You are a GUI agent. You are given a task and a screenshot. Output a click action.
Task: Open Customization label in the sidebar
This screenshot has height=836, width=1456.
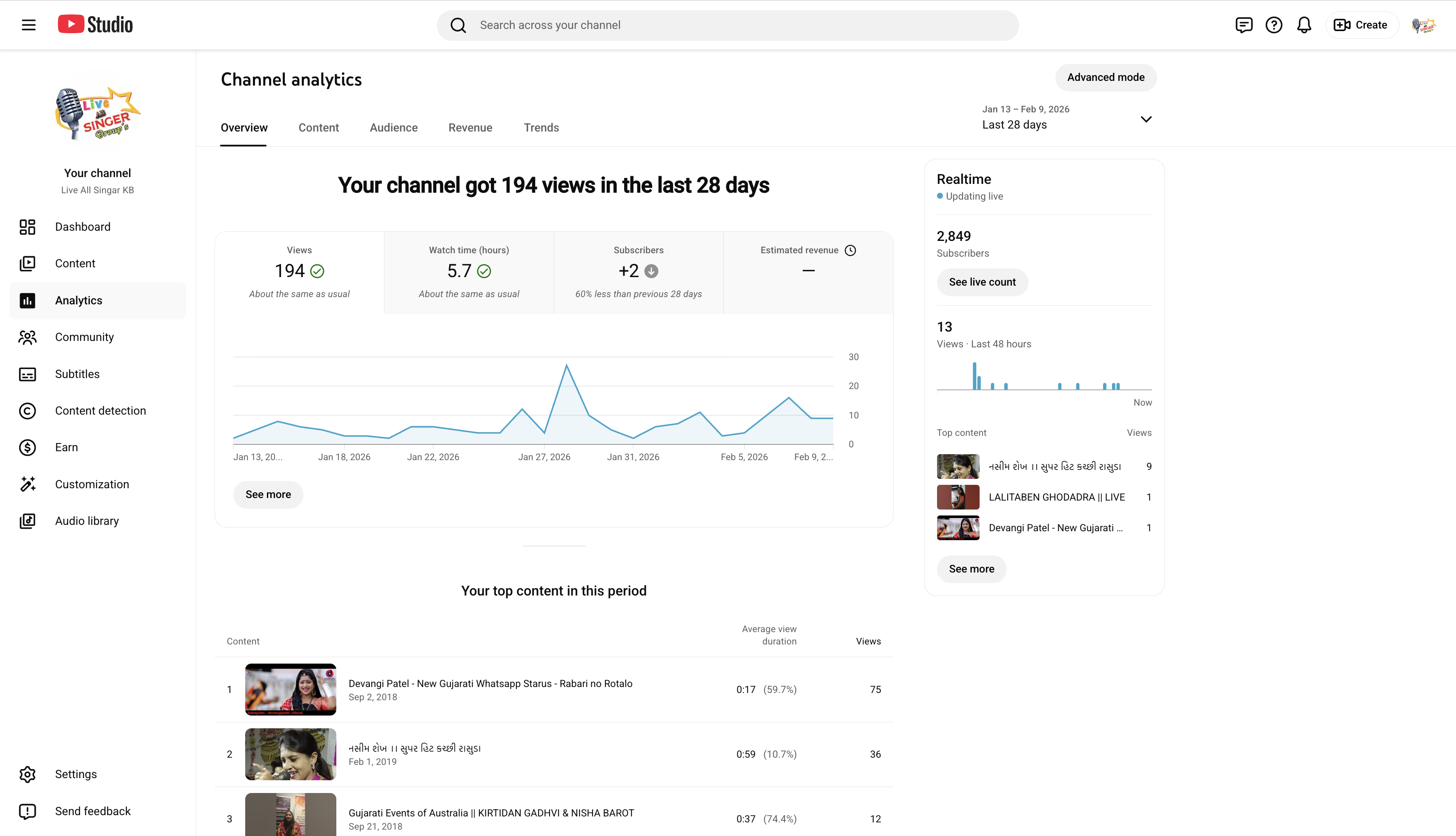click(x=92, y=484)
